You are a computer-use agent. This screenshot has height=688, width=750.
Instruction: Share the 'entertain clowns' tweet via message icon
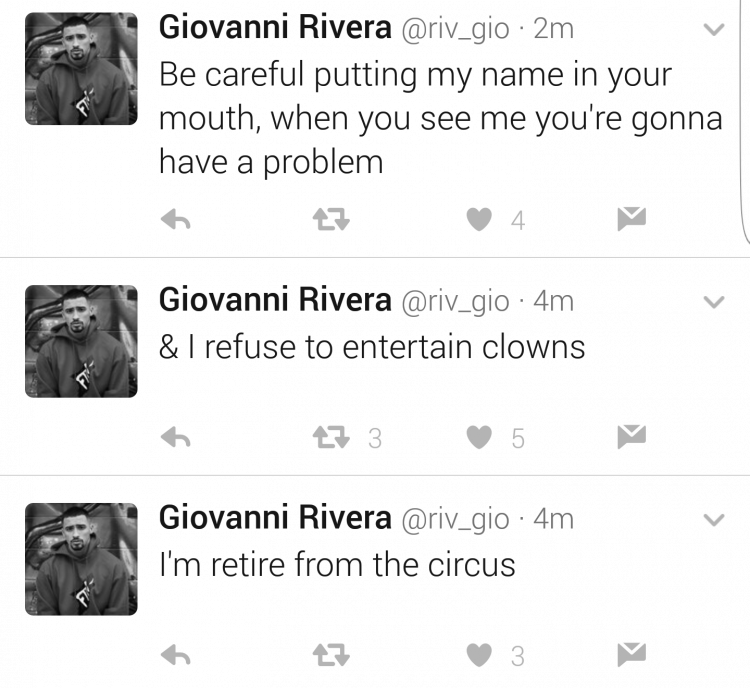click(x=631, y=436)
